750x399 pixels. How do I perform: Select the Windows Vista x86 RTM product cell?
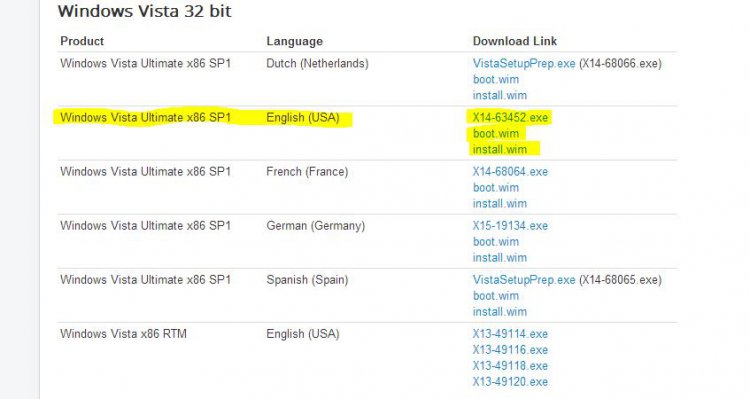click(x=123, y=334)
